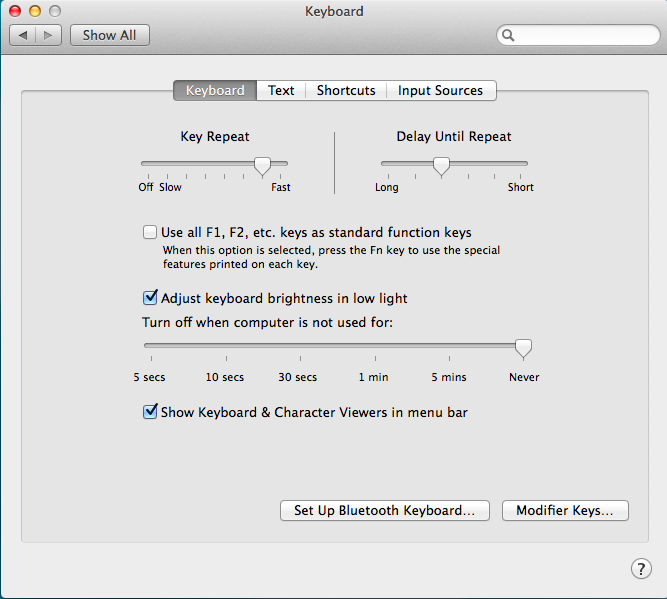667x599 pixels.
Task: Uncheck Adjust keyboard brightness in low light
Action: coord(150,298)
